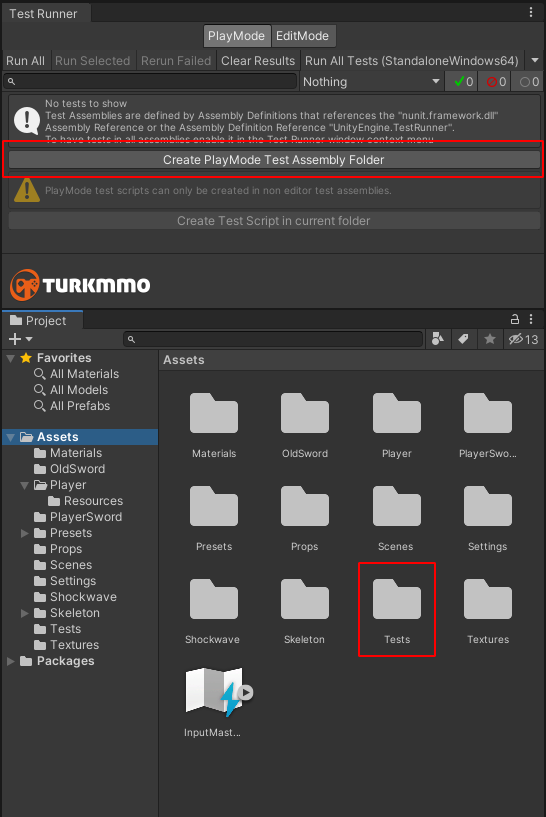Select the PlayMode tab
This screenshot has width=546, height=817.
(x=237, y=36)
